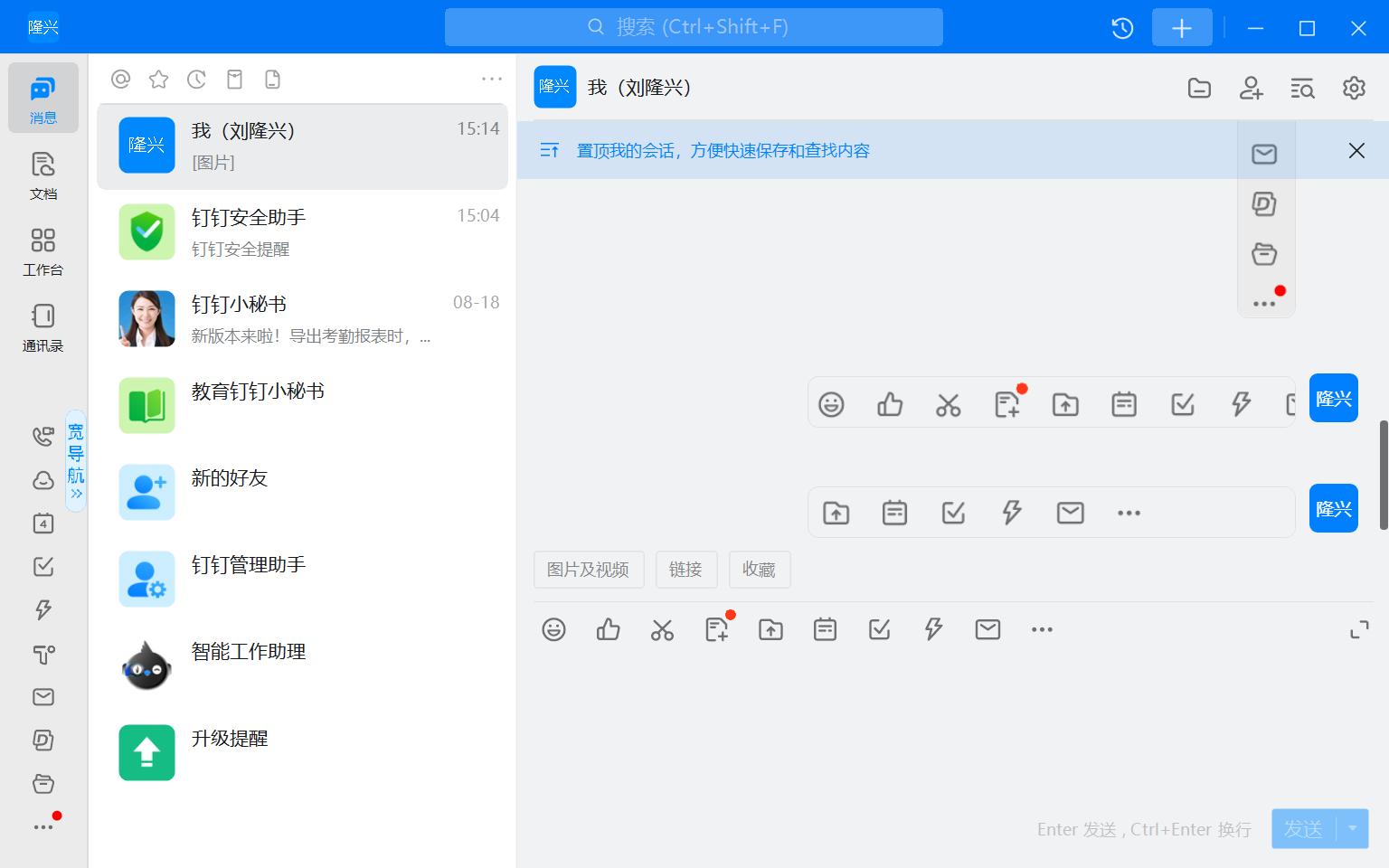This screenshot has width=1389, height=868.
Task: Open the history clock icon in title bar
Action: (x=1122, y=28)
